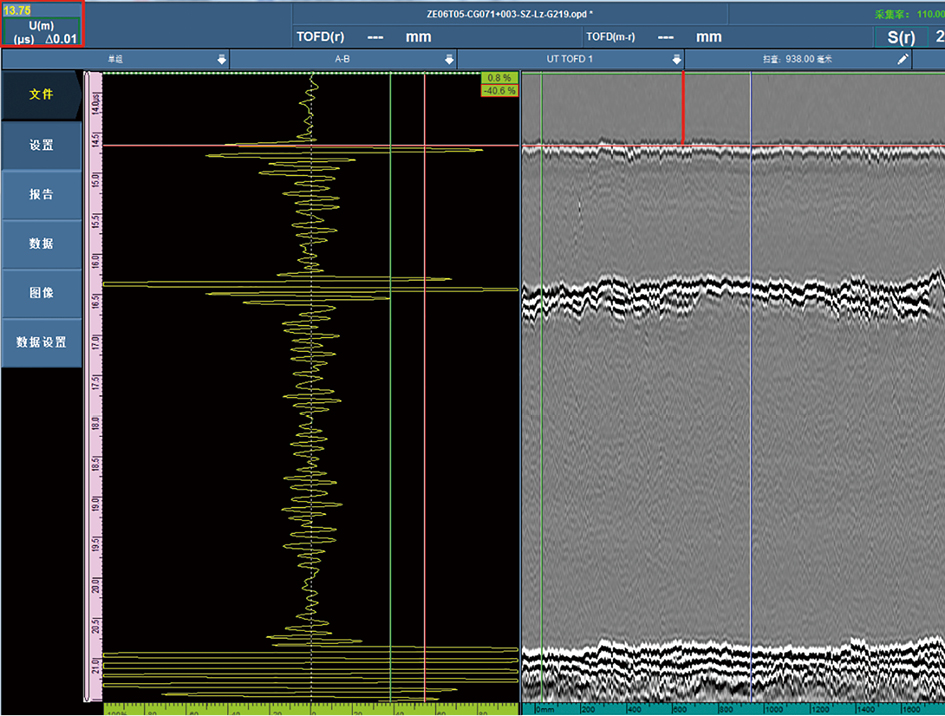Expand the UT TOFD 1 dropdown arrow
This screenshot has width=945, height=716.
(676, 60)
